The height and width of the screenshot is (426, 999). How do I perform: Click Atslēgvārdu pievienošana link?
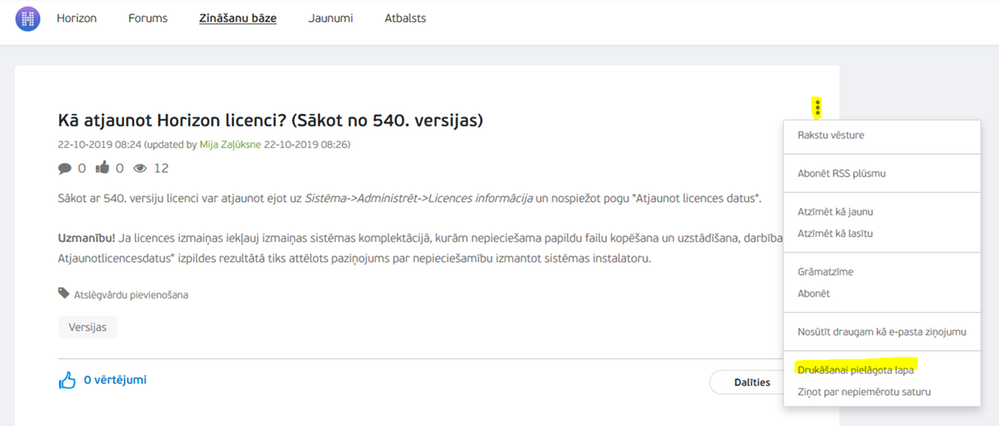coord(131,295)
